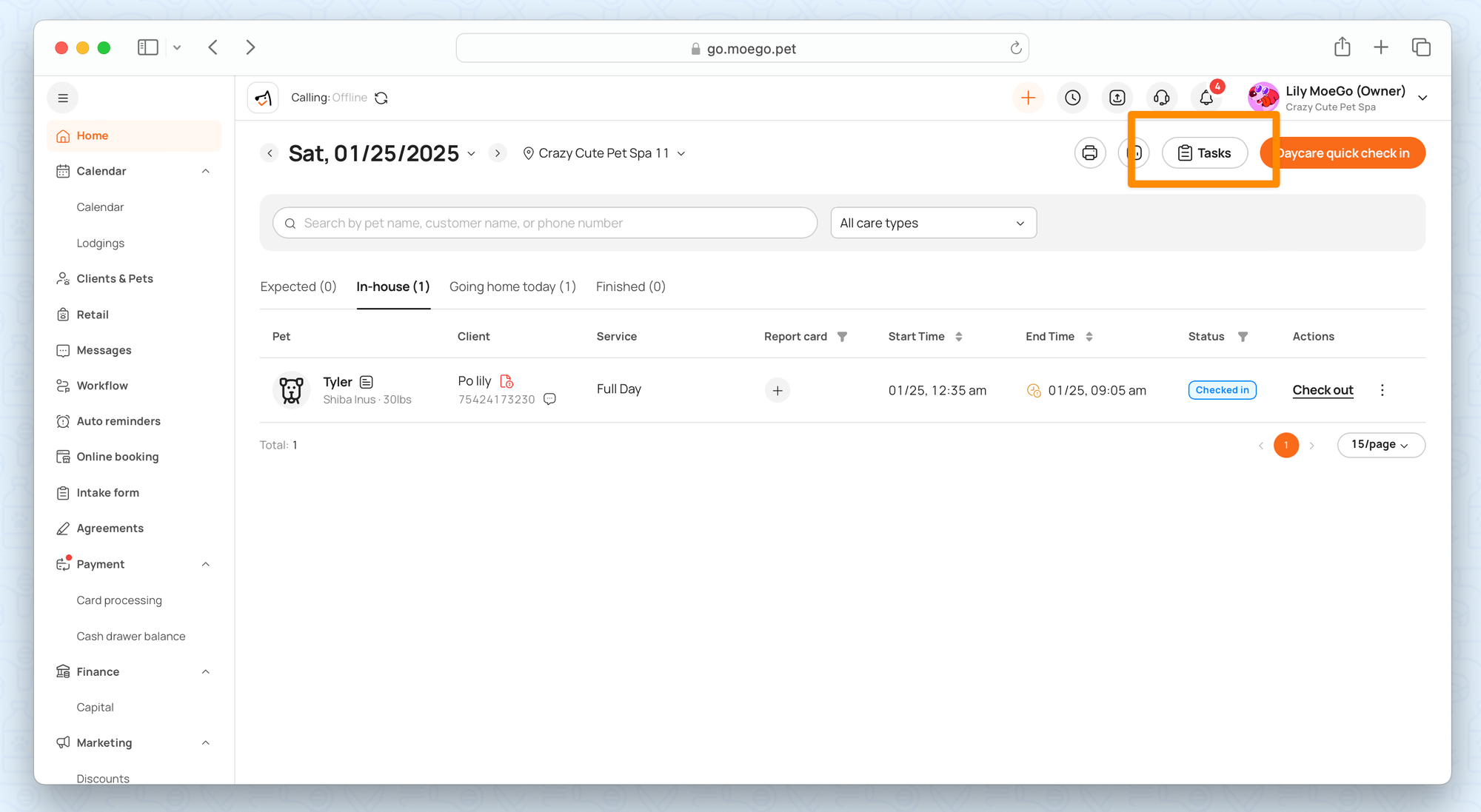
Task: Open message bubble icon next to phone number
Action: tap(549, 399)
